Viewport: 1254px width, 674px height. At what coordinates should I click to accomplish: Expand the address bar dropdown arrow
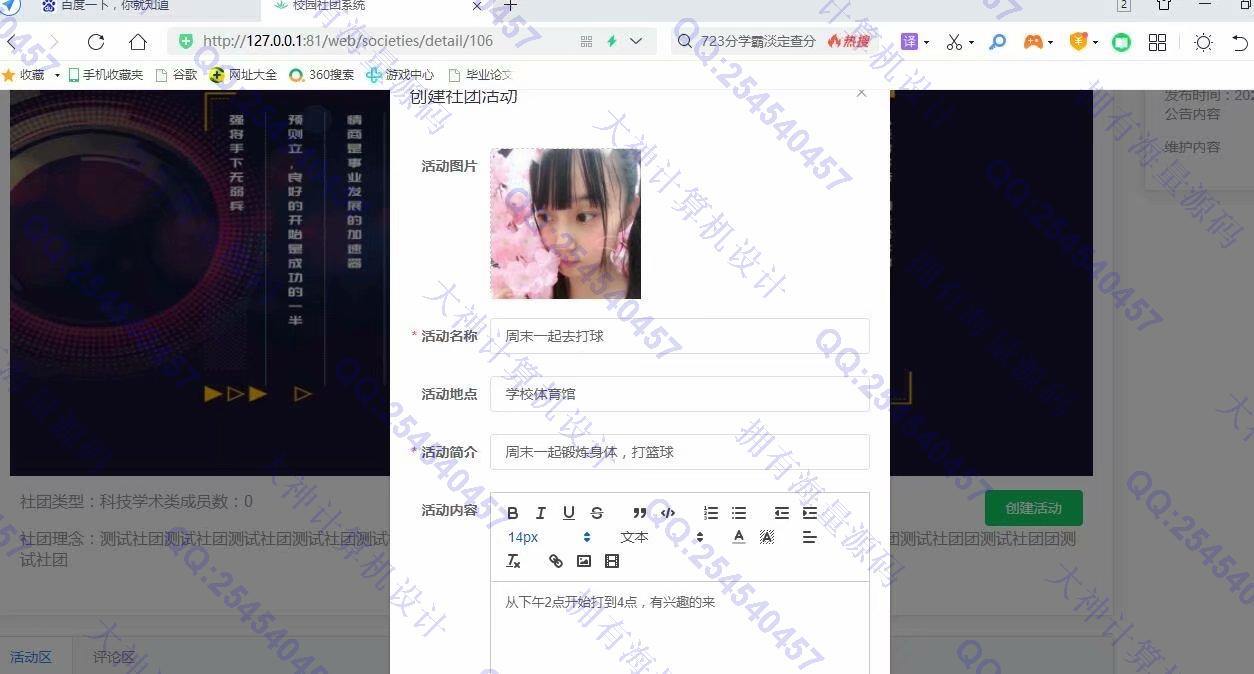[636, 41]
